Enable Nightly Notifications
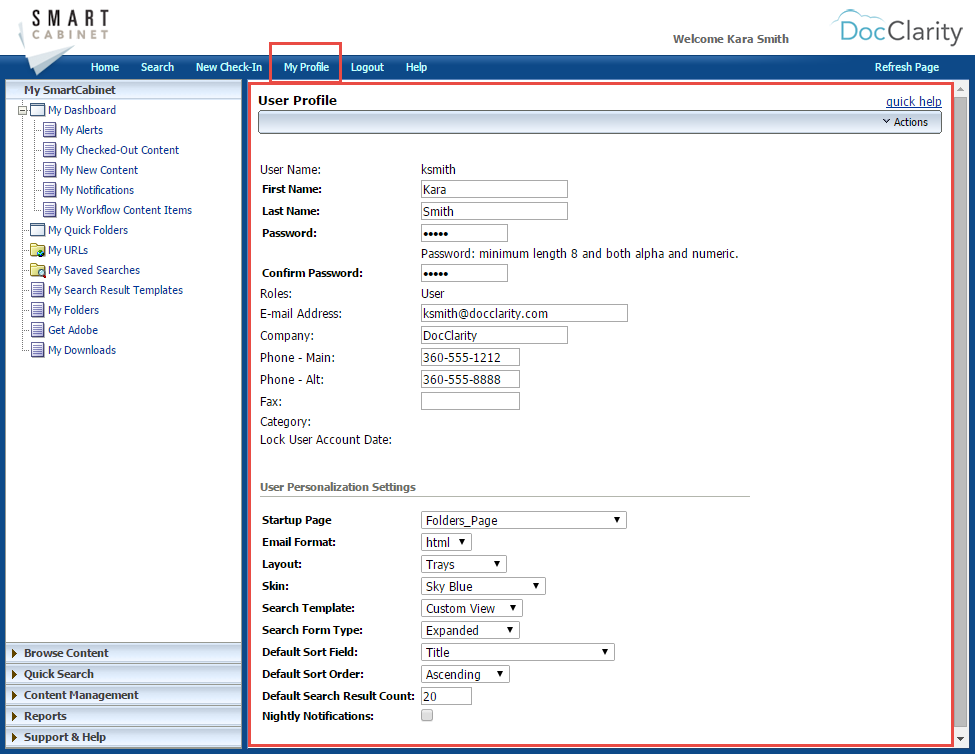Screen dimensions: 975x754 coord(427,715)
